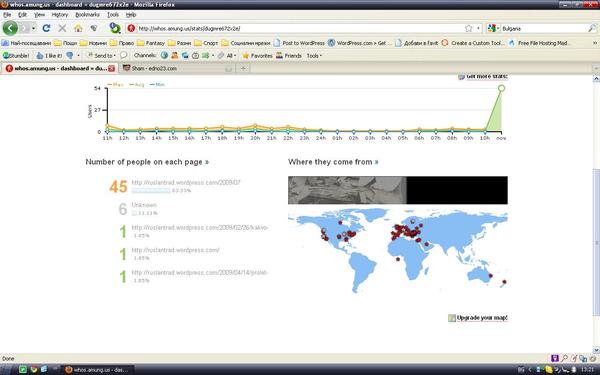
Task: Click the search box containing Bulgaria
Action: point(544,28)
